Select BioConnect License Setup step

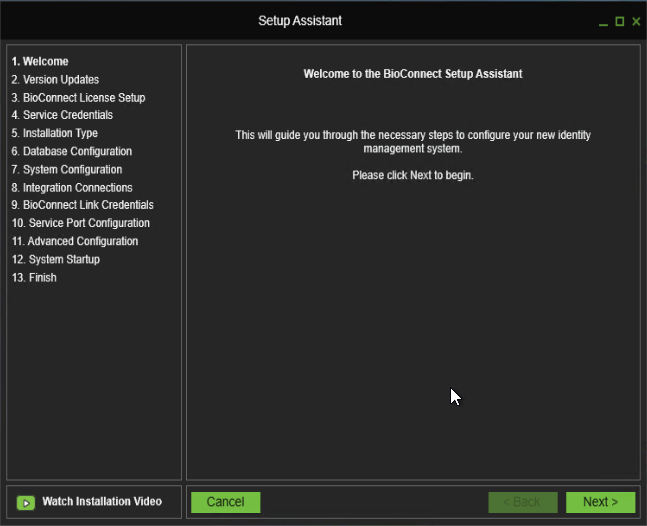78,97
